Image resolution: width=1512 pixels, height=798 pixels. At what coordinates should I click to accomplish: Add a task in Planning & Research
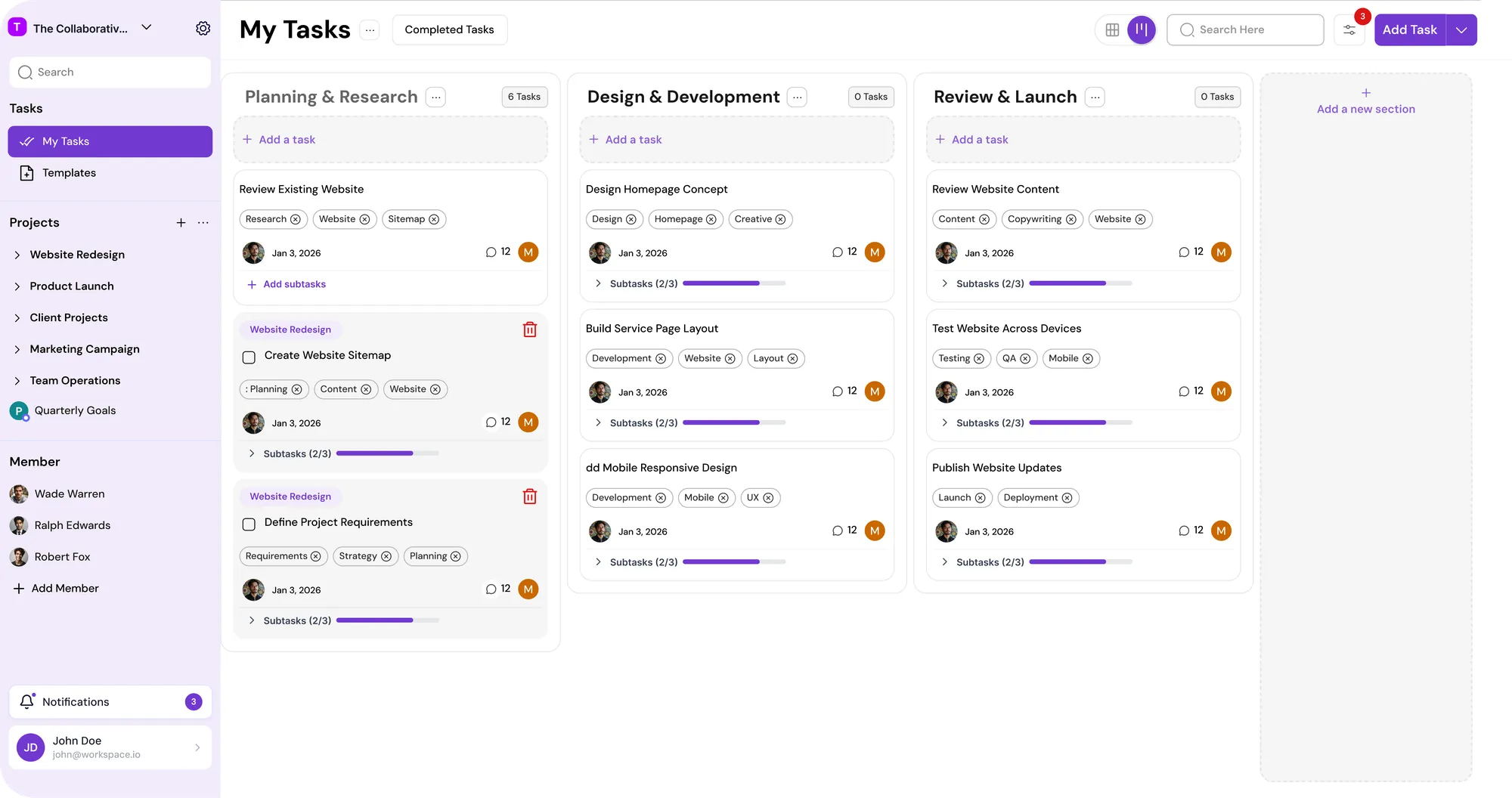(390, 140)
